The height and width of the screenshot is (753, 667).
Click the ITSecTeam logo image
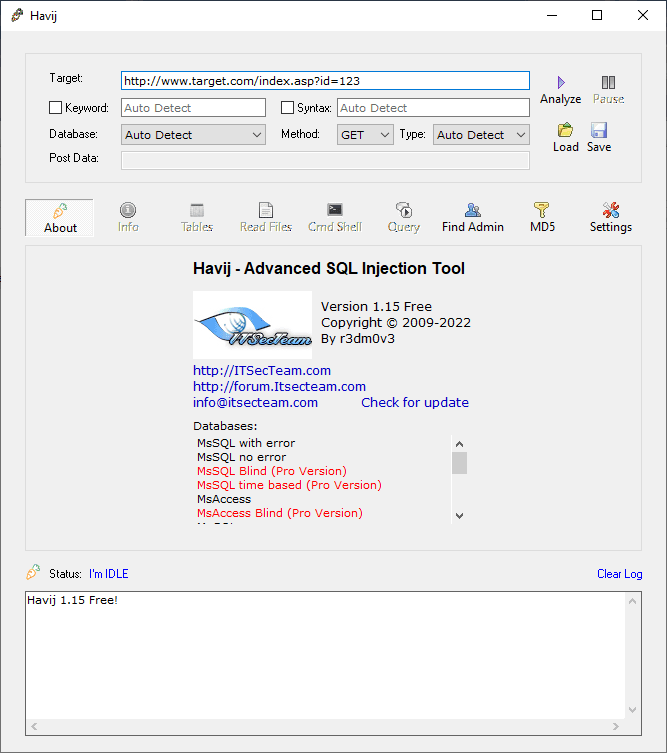click(252, 325)
